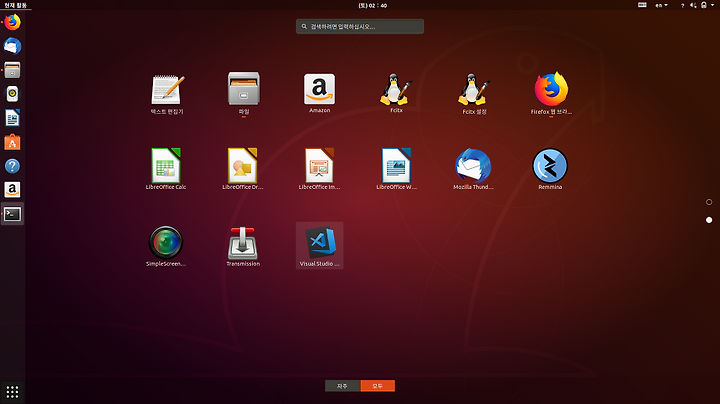This screenshot has width=720, height=404.
Task: Launch the Fcitx penguin app
Action: (x=396, y=93)
